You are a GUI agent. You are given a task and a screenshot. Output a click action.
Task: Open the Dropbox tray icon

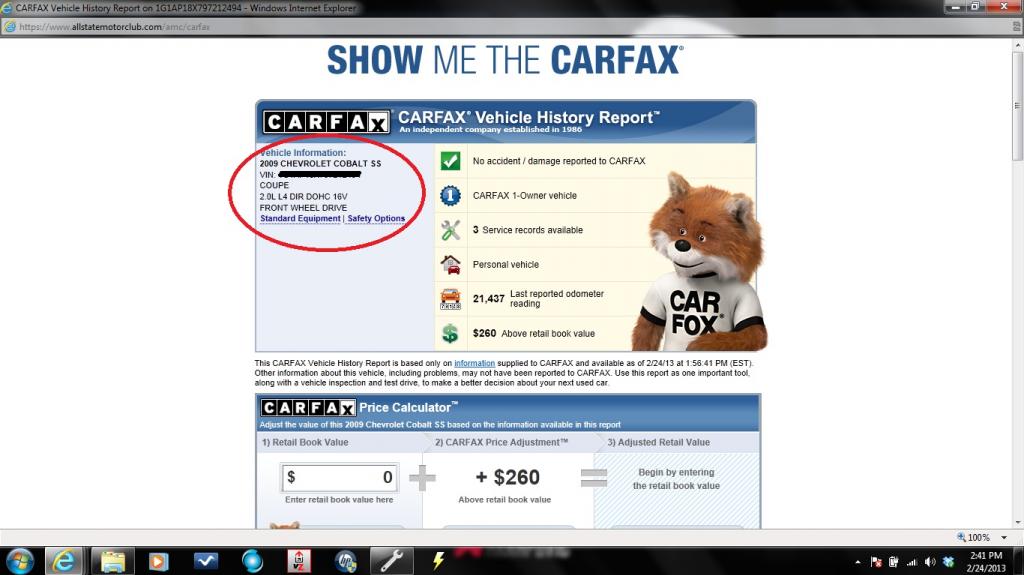[x=949, y=562]
